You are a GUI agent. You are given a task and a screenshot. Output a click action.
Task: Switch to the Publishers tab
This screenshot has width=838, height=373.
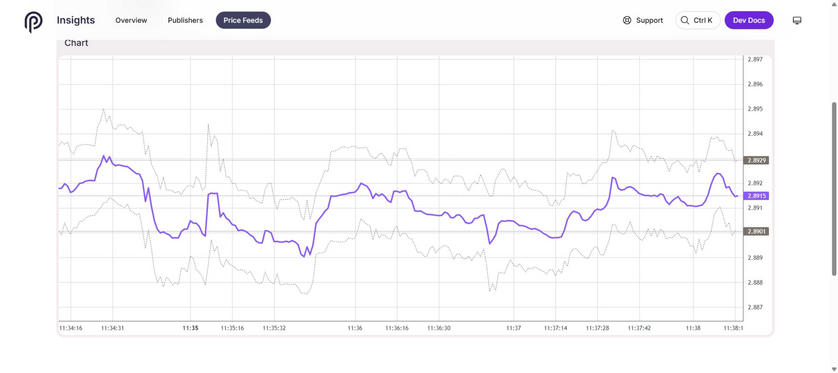[185, 20]
